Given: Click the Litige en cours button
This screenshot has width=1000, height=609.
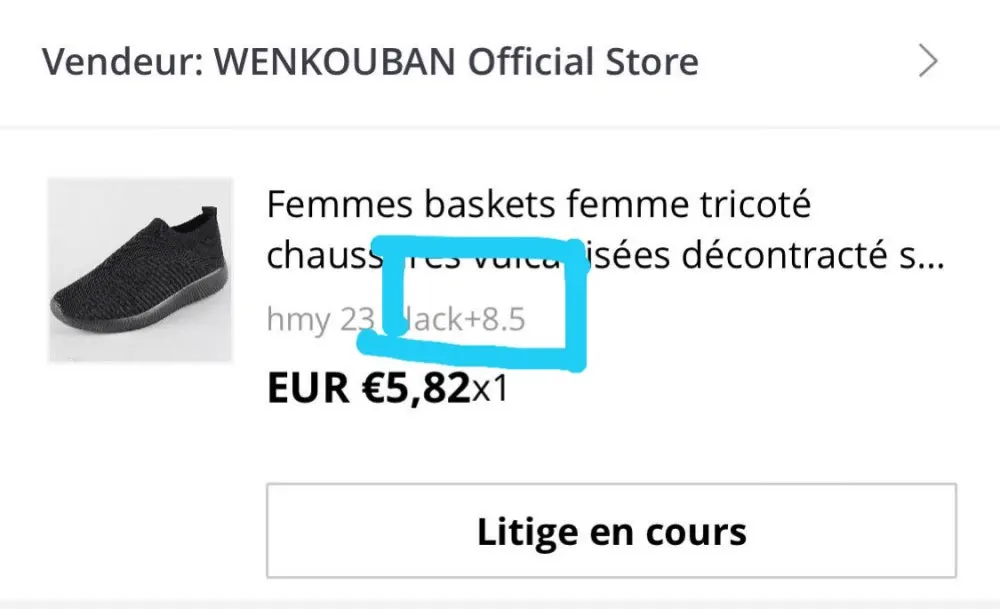Looking at the screenshot, I should click(611, 531).
